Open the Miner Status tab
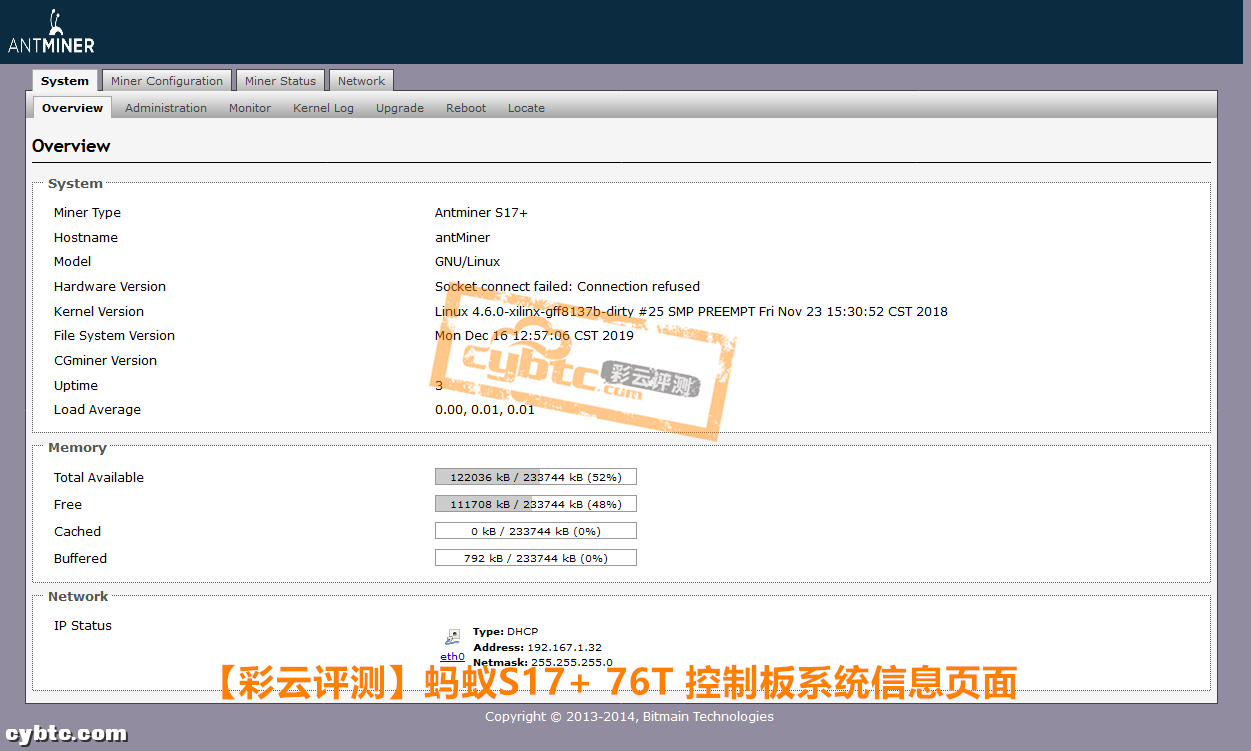Image resolution: width=1251 pixels, height=751 pixels. (x=280, y=80)
